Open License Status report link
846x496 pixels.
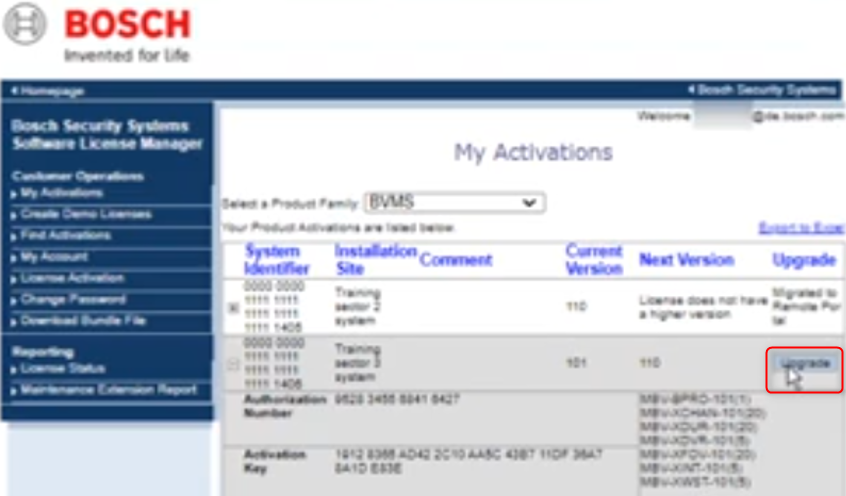point(63,369)
